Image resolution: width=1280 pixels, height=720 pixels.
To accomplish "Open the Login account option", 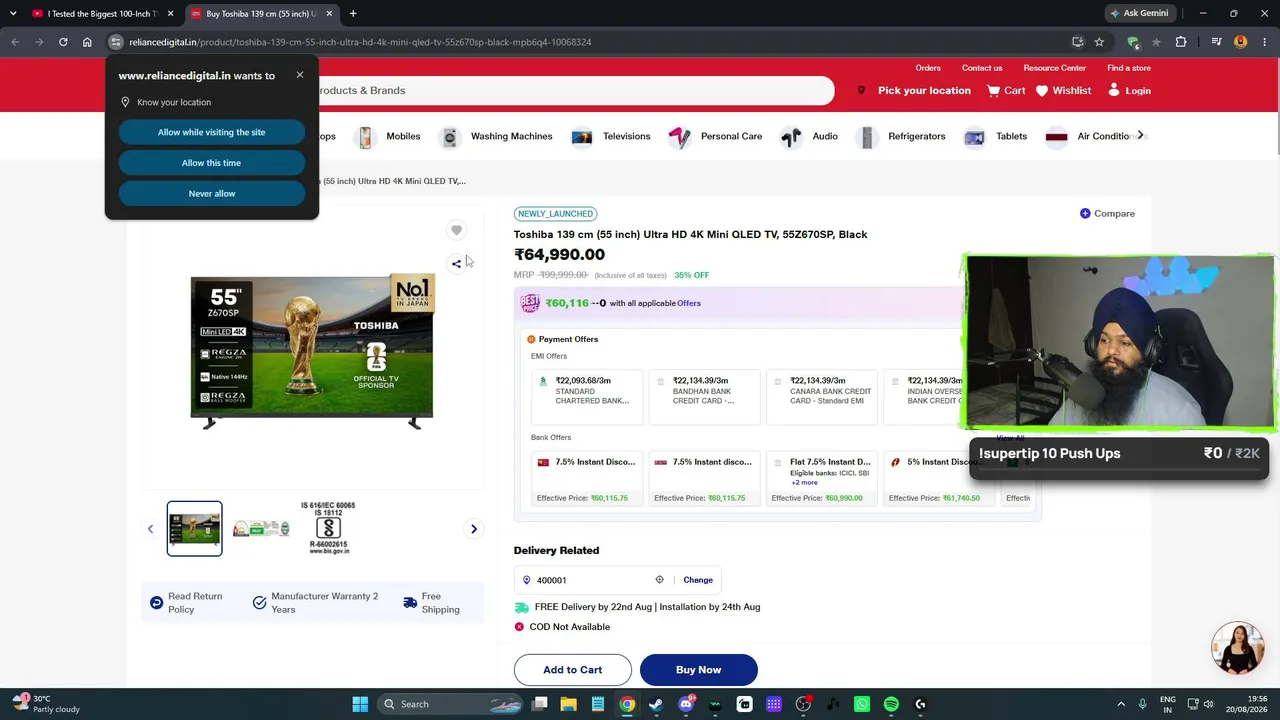I will (1129, 91).
